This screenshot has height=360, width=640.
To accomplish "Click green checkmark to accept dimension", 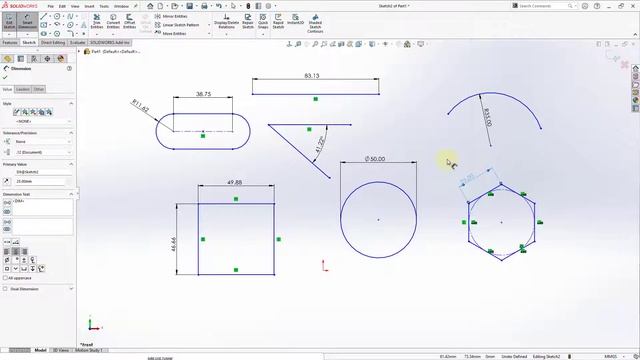I will pos(5,77).
